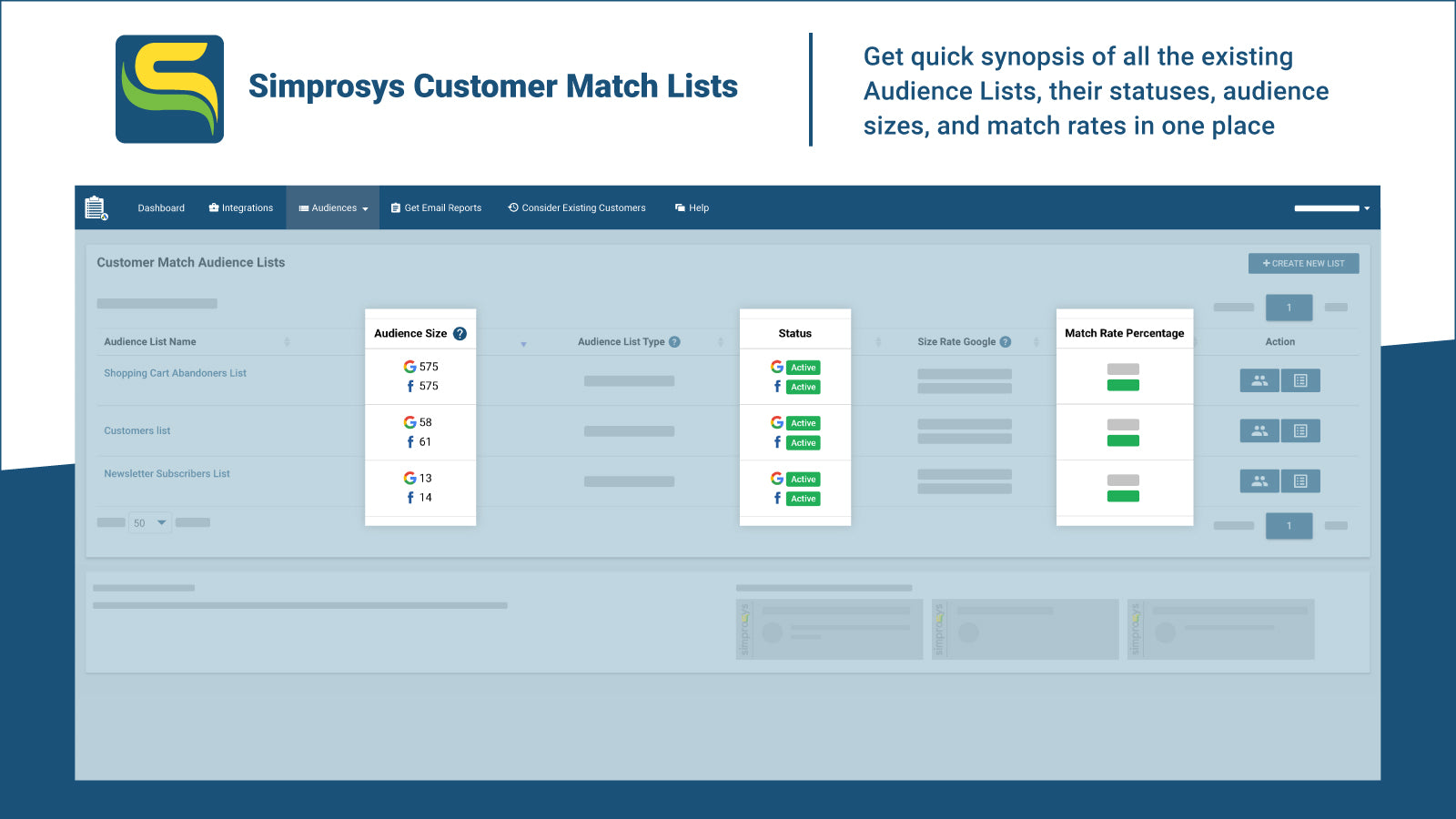Image resolution: width=1456 pixels, height=819 pixels.
Task: Click the green match rate bar for Customers list
Action: pyautogui.click(x=1124, y=440)
